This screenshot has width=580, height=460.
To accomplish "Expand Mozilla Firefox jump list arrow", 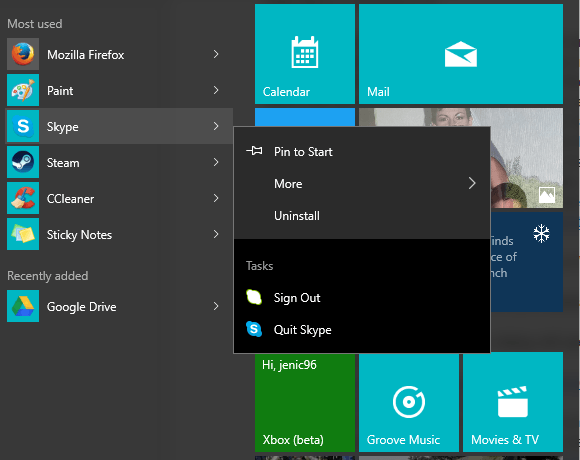I will [x=216, y=54].
